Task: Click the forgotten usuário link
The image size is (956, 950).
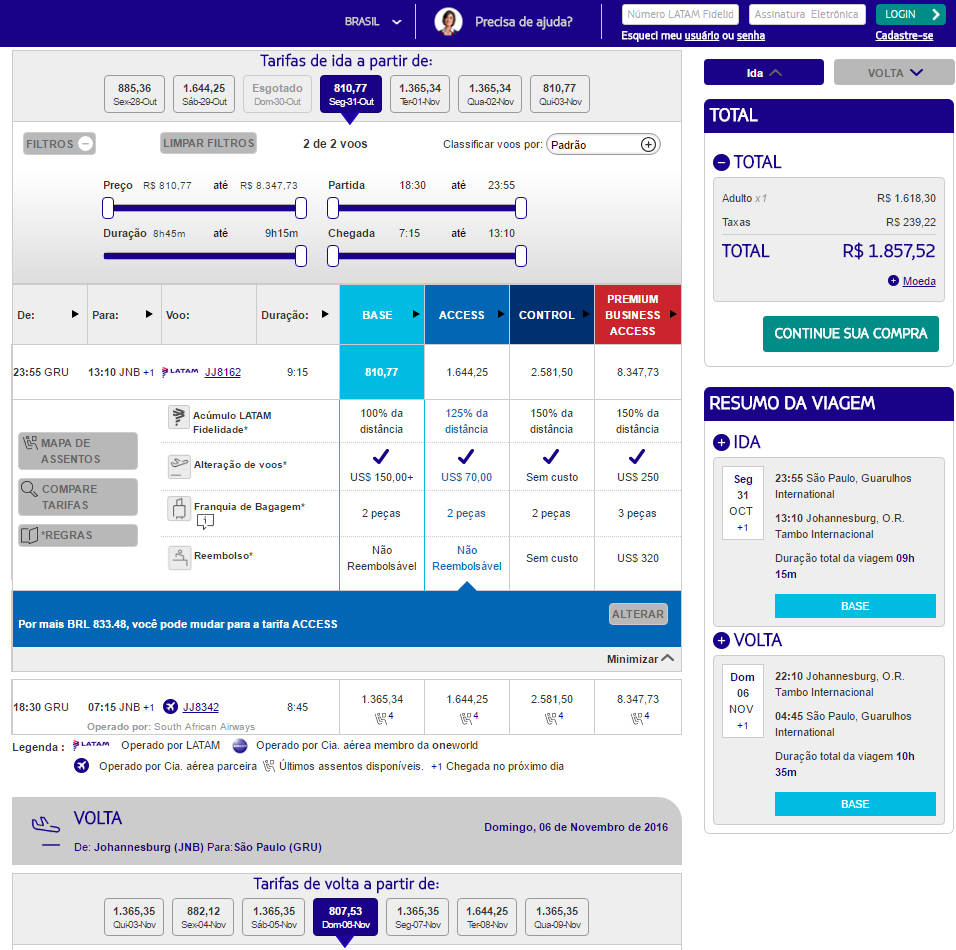Action: click(x=702, y=36)
